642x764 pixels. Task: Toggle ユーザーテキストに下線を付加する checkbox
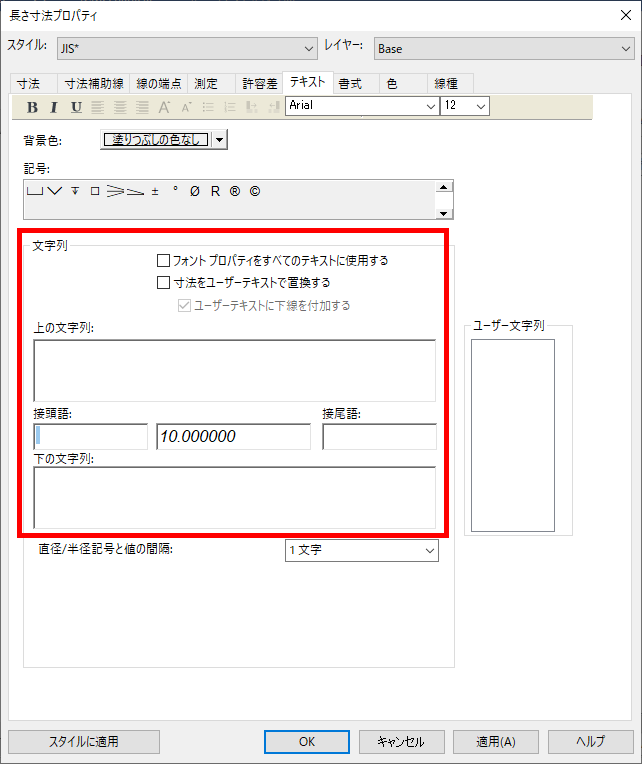tap(184, 306)
